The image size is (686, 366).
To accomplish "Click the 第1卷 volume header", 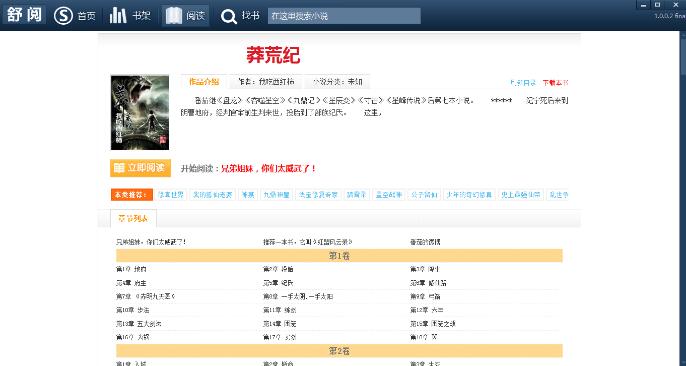I will (x=339, y=256).
